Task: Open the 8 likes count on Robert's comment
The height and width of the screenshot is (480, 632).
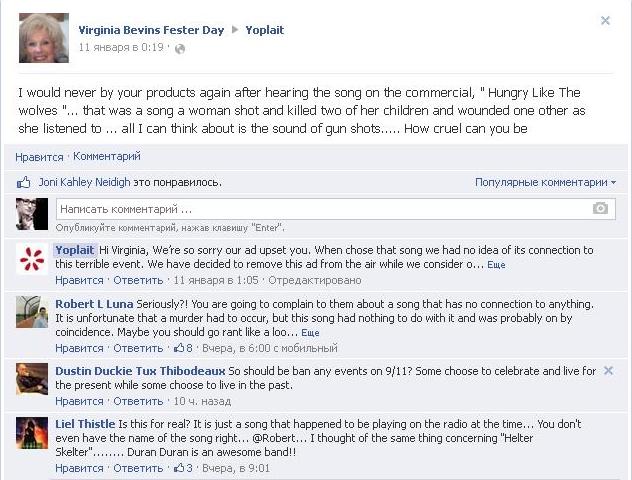Action: point(183,348)
